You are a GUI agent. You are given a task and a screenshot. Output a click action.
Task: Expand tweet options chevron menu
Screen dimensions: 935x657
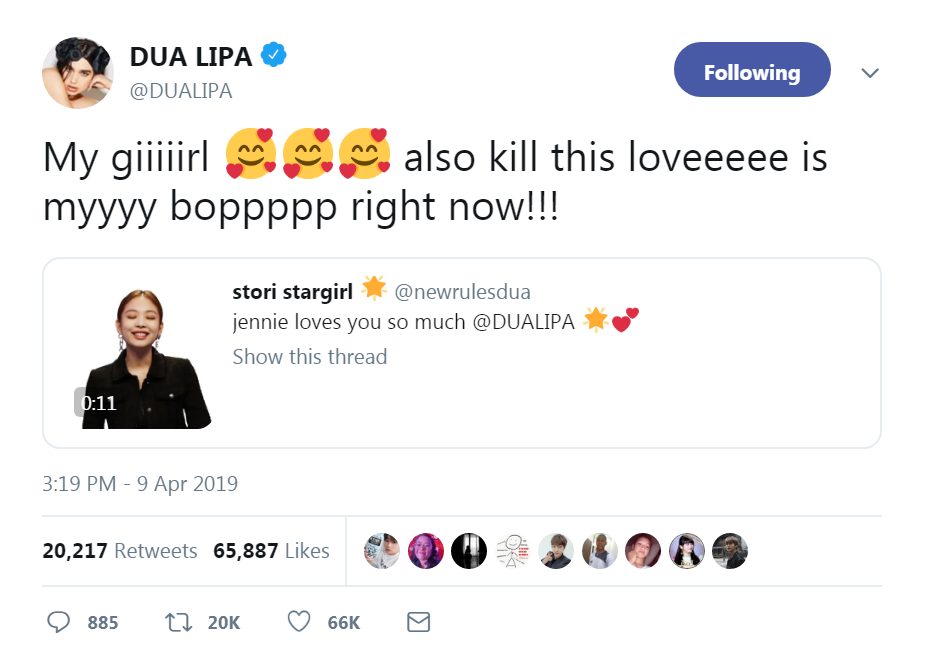(x=870, y=73)
